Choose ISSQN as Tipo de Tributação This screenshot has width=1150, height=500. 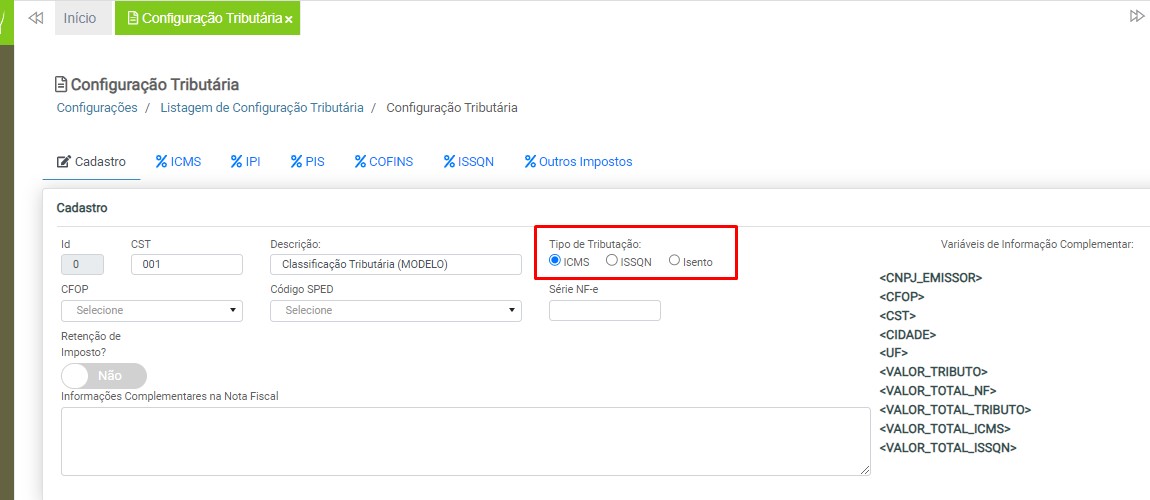612,261
